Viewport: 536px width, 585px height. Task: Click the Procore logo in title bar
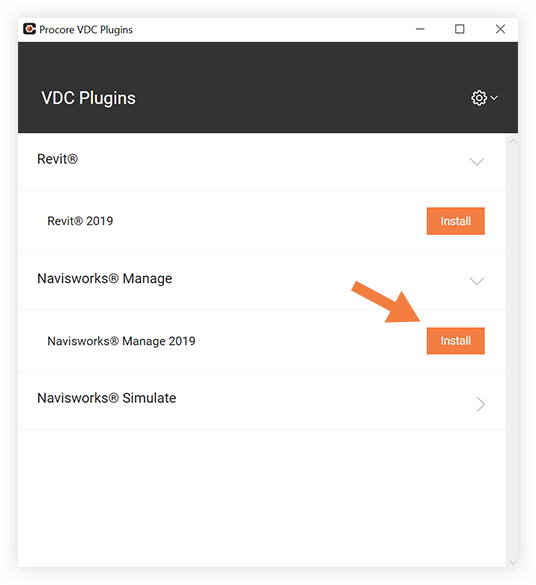(x=29, y=29)
